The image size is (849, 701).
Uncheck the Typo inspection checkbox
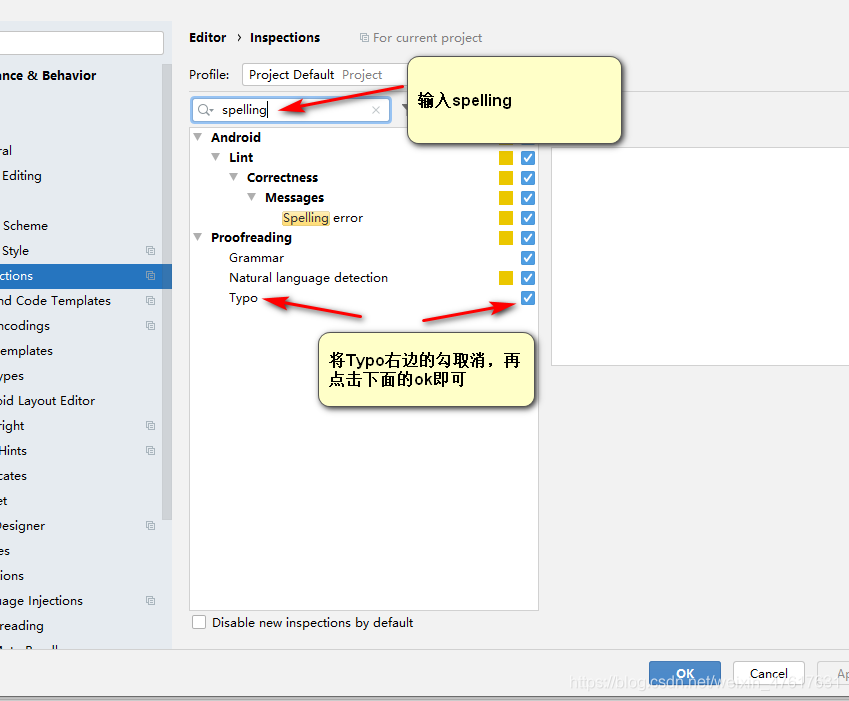click(x=528, y=298)
